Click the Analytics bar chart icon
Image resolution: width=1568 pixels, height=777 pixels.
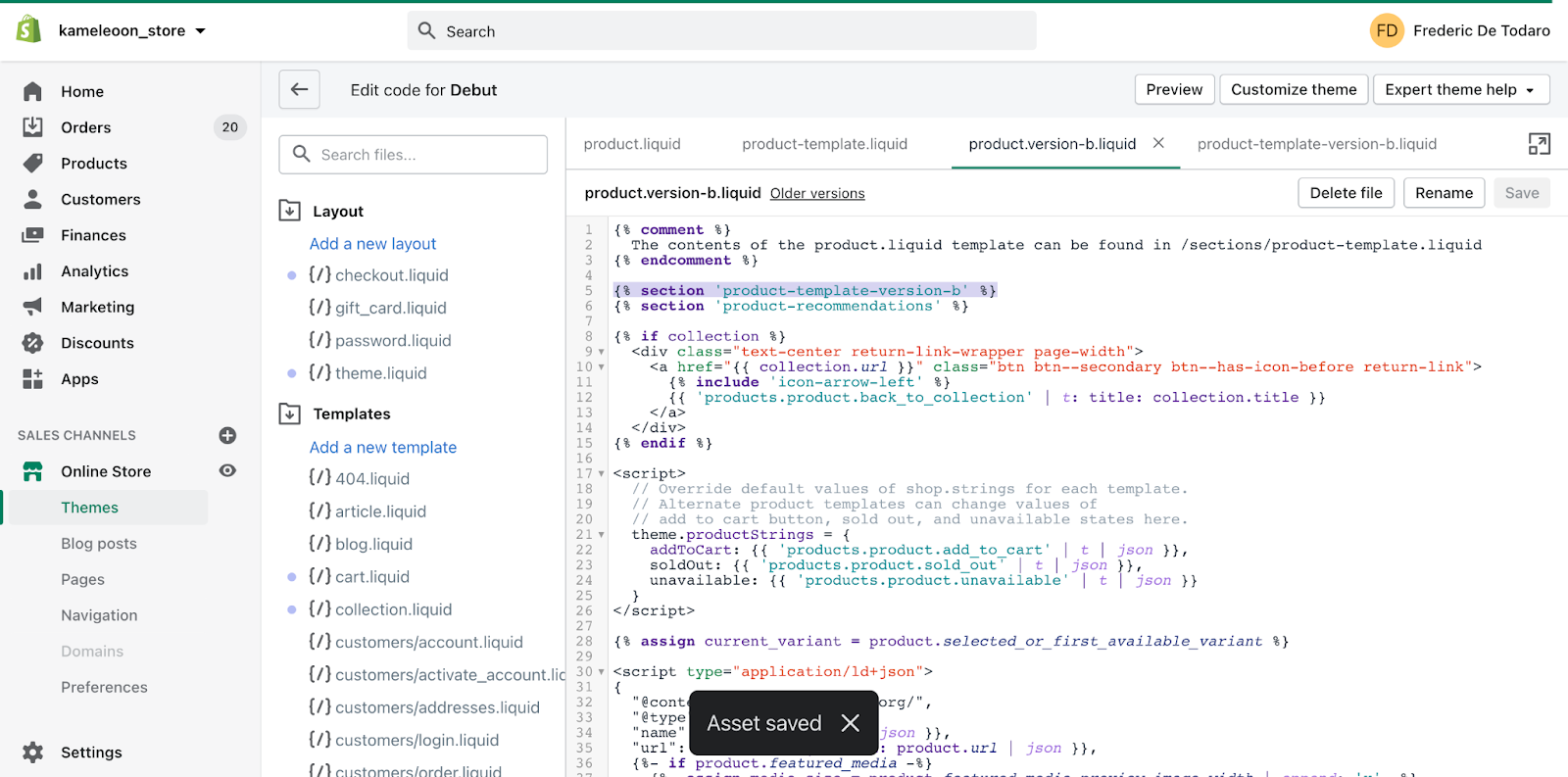[x=33, y=271]
